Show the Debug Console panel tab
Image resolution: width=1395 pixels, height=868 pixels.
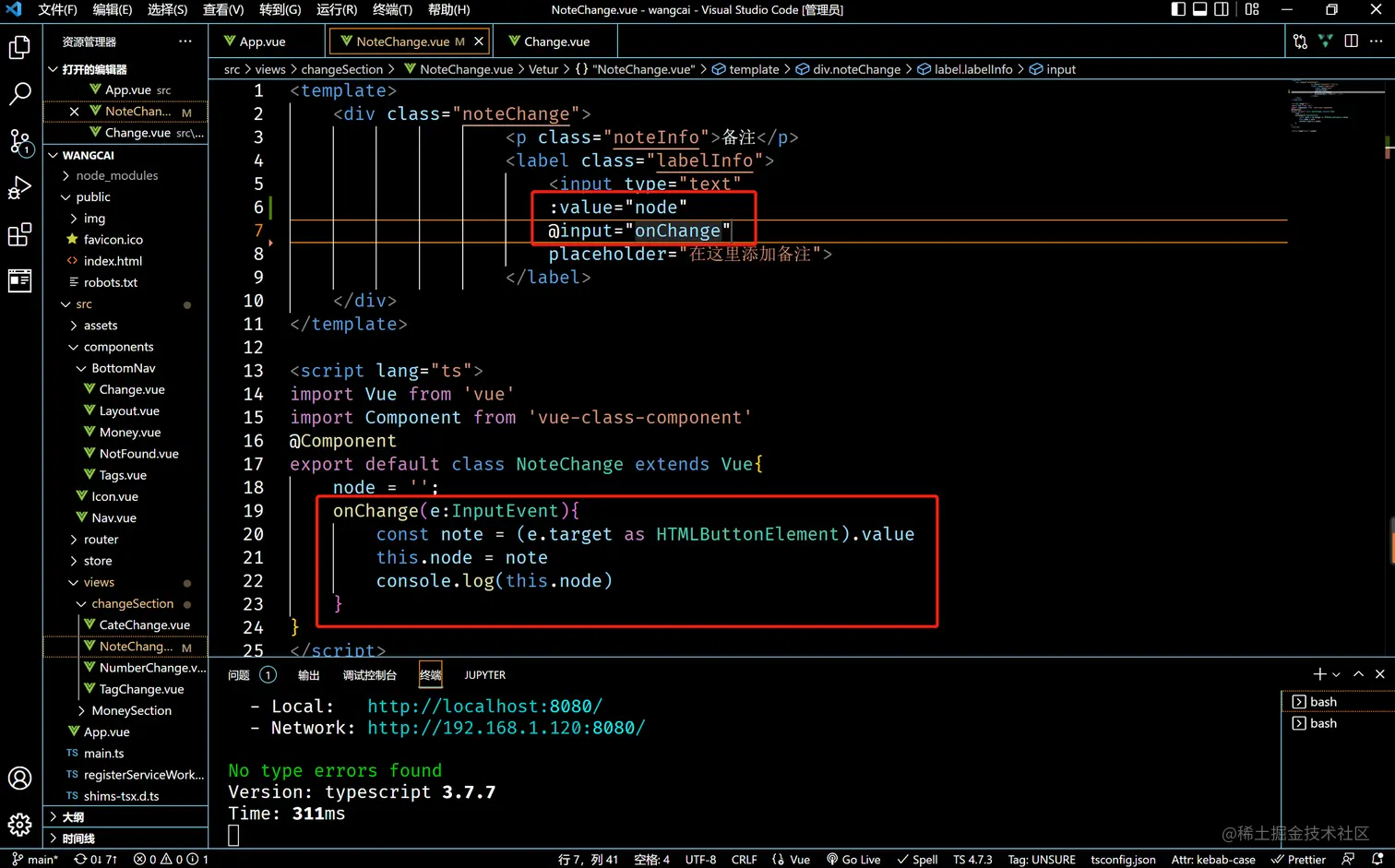(369, 674)
